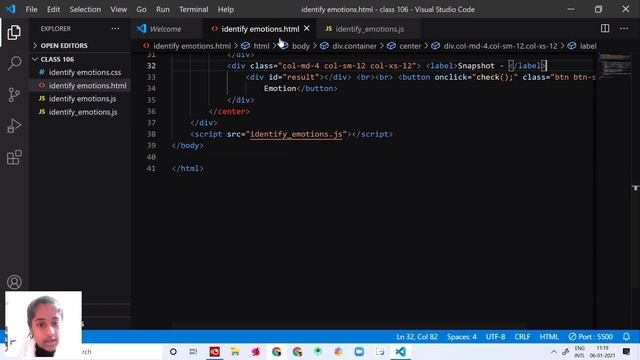Open the Help menu
The image size is (640, 360).
tap(226, 9)
